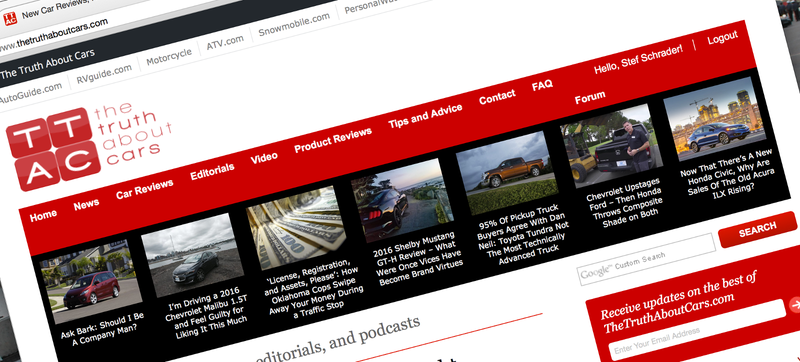
Task: Click the Hello, Stef Schrader! greeting
Action: [x=638, y=61]
